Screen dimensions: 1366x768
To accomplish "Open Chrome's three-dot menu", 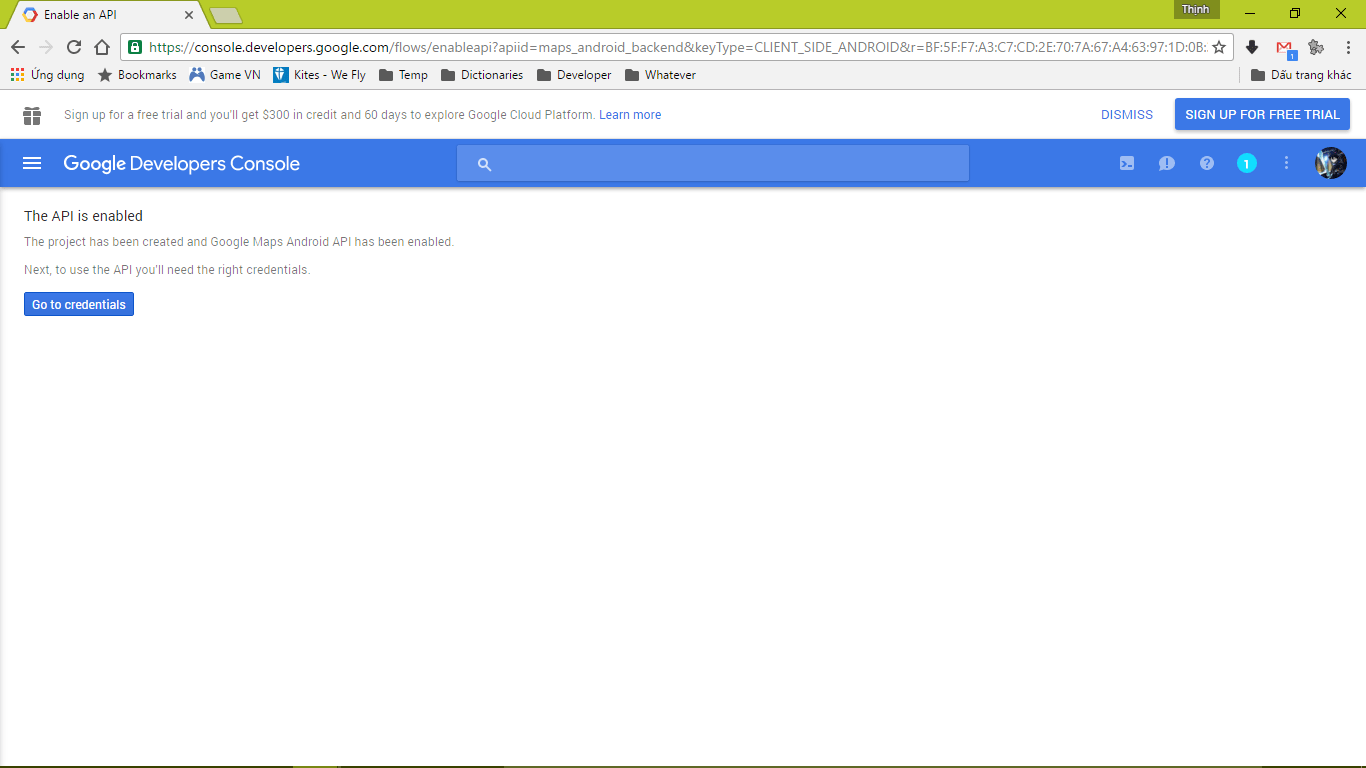I will coord(1348,47).
